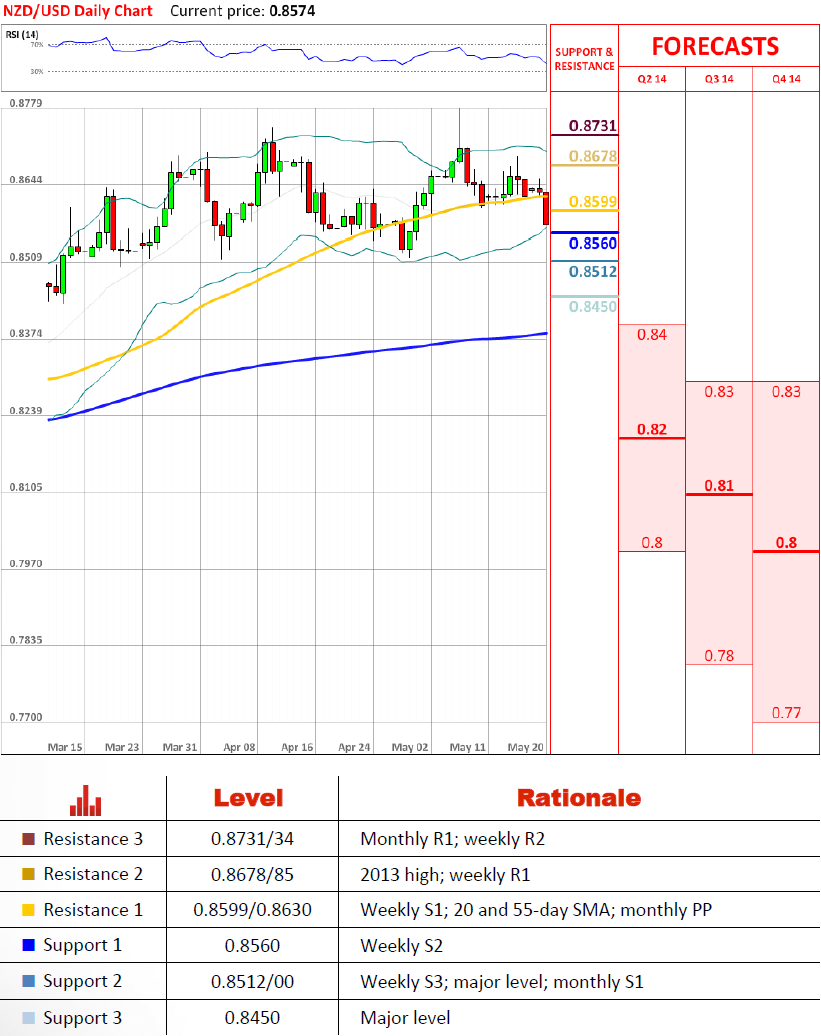Screen dimensions: 821x1036
Task: Click the 'Weekly S2' rationale cell
Action: pyautogui.click(x=402, y=946)
